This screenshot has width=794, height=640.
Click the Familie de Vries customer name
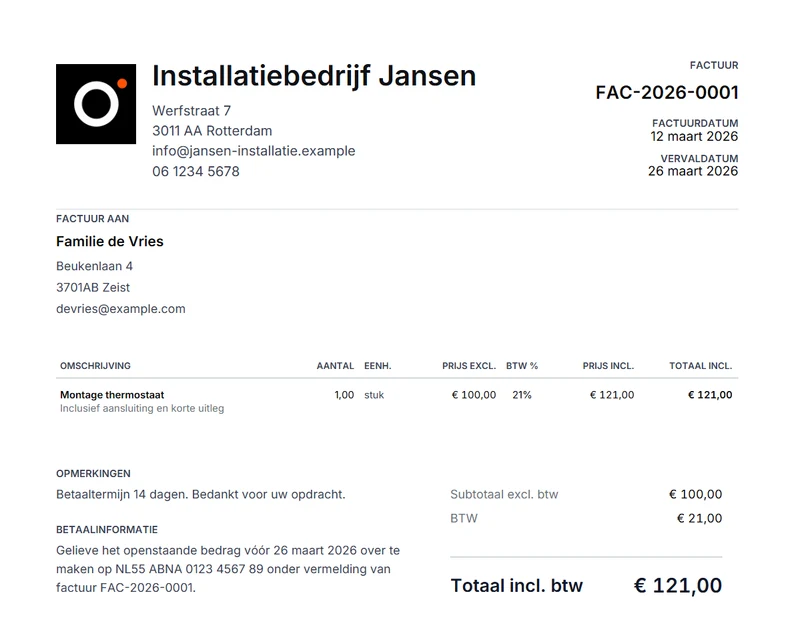(x=110, y=242)
